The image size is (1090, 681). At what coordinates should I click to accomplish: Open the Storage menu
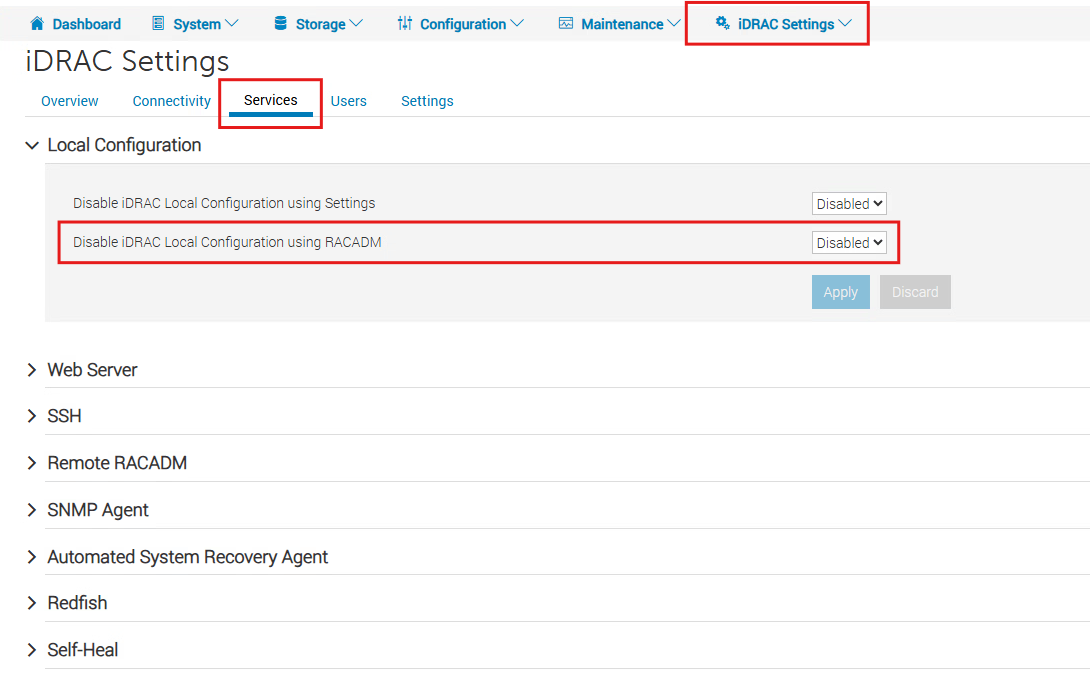click(x=318, y=24)
